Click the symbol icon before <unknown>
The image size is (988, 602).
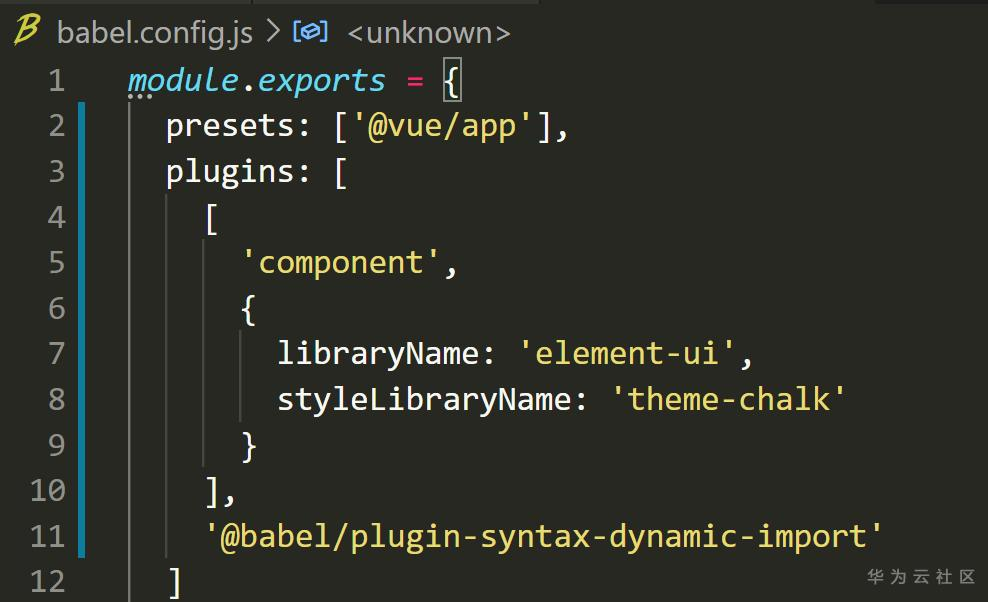310,31
